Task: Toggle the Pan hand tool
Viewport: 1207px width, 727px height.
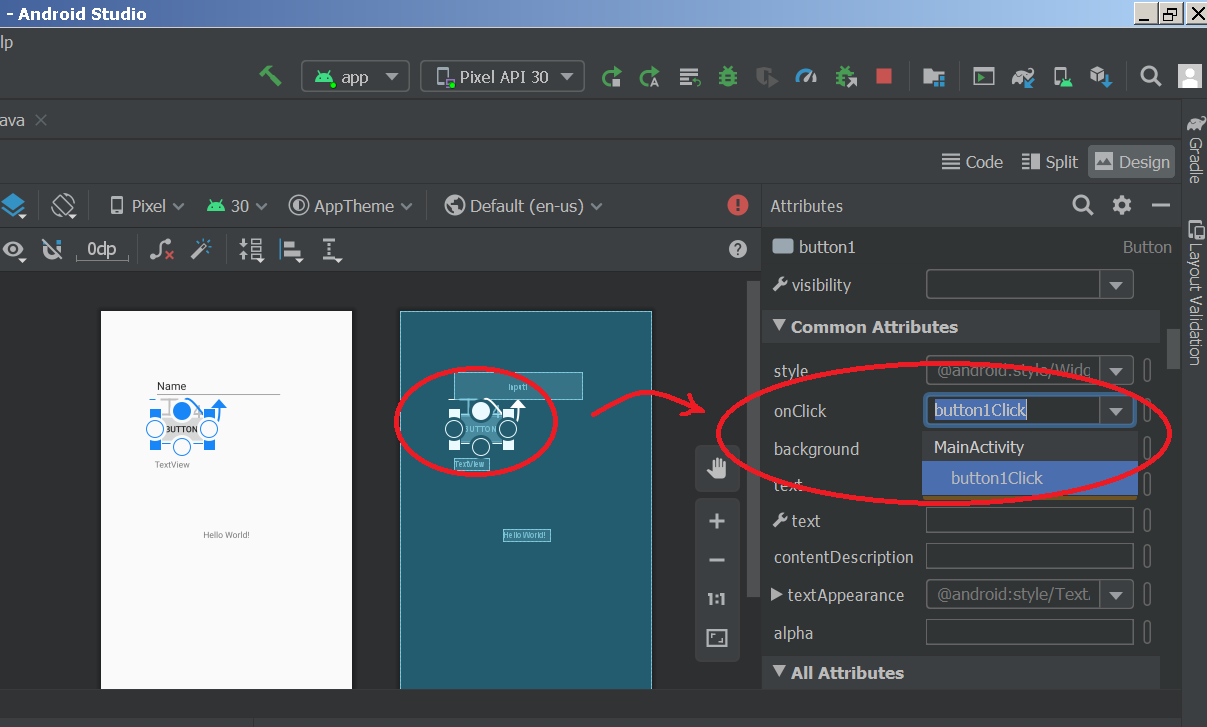Action: click(717, 469)
